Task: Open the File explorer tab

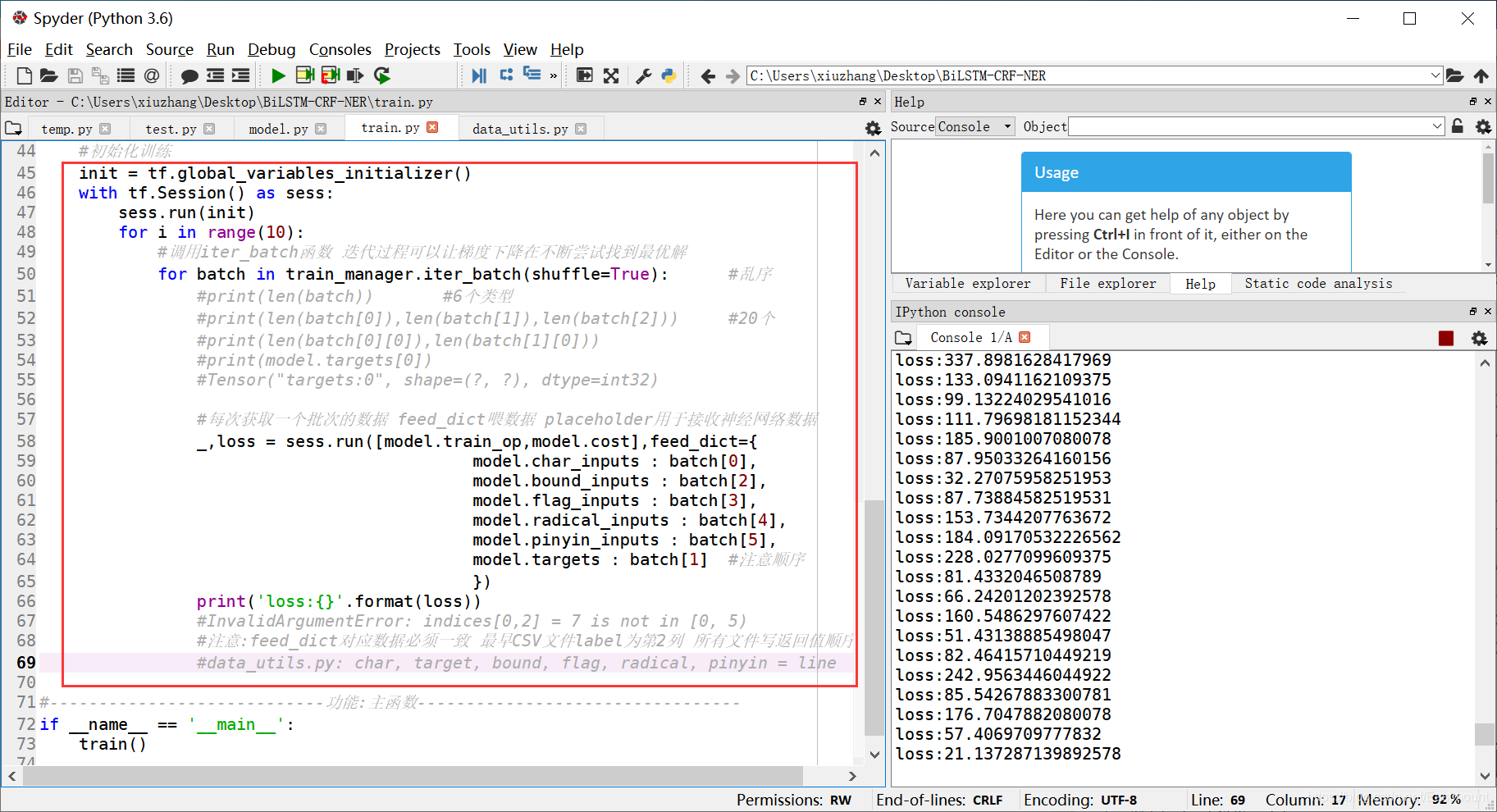Action: [1108, 284]
